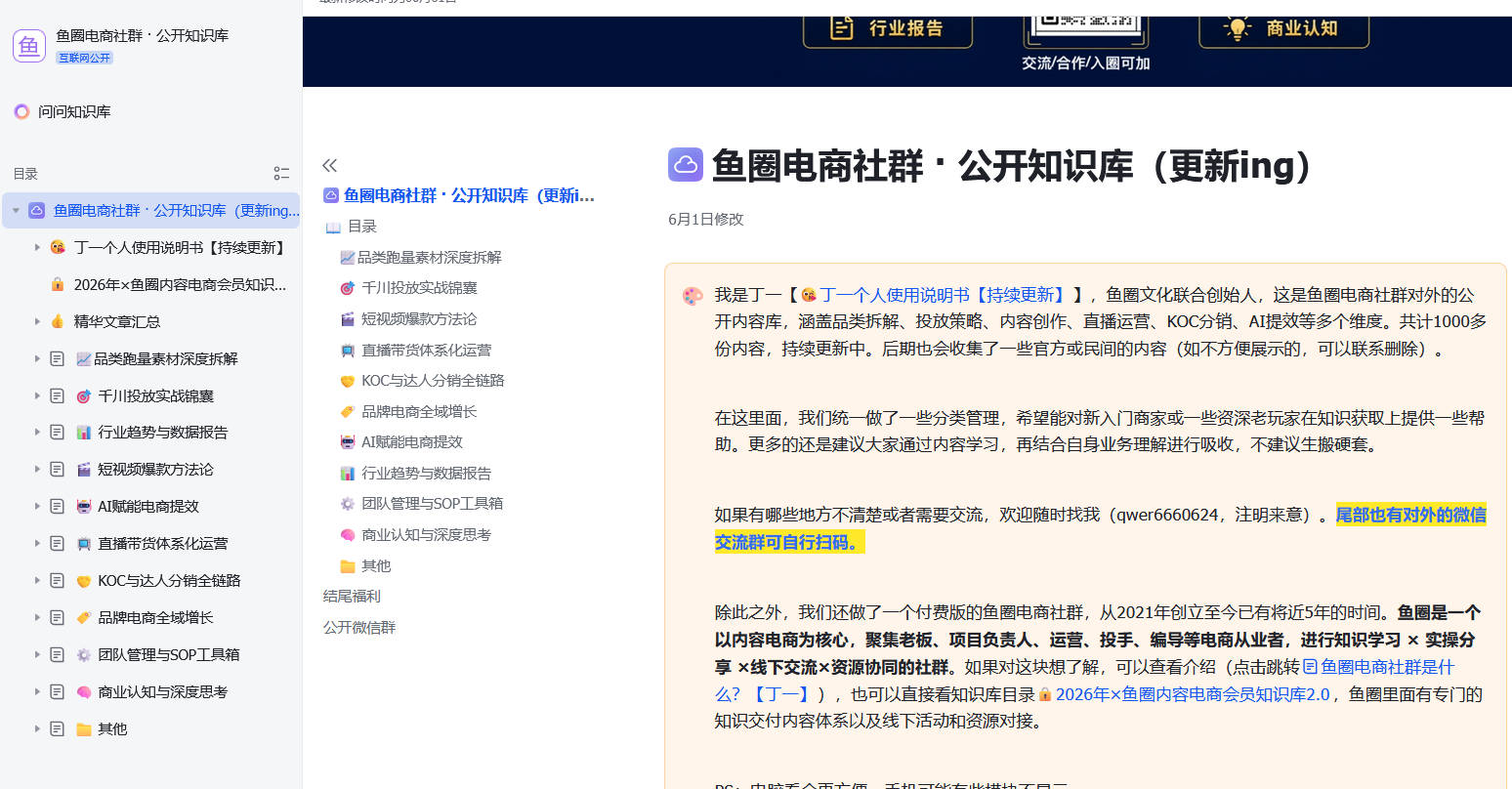Image resolution: width=1512 pixels, height=789 pixels.
Task: Click lock icon of 2026年×鱼圈 sidebar item
Action: coord(58,284)
